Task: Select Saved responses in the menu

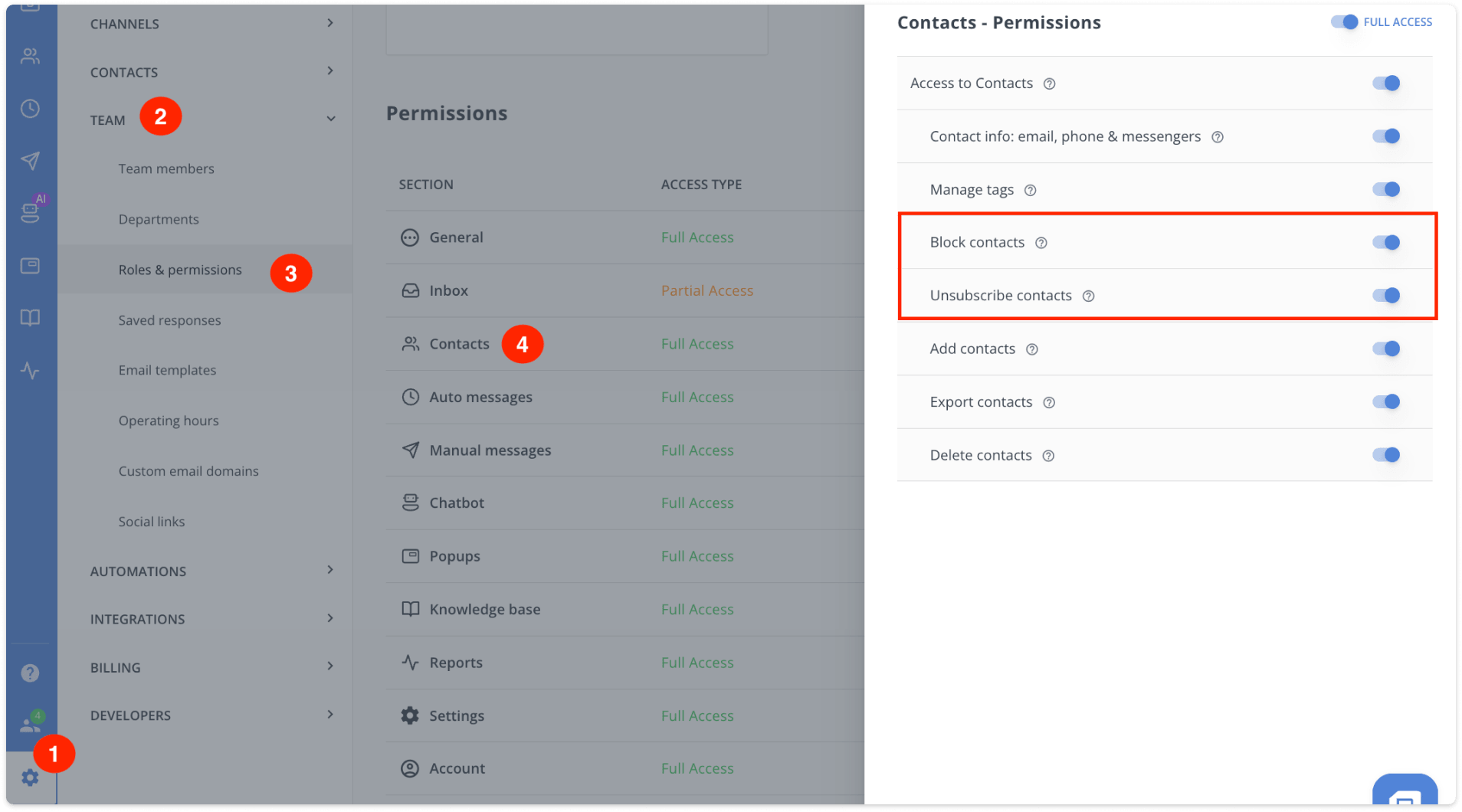Action: pyautogui.click(x=169, y=319)
